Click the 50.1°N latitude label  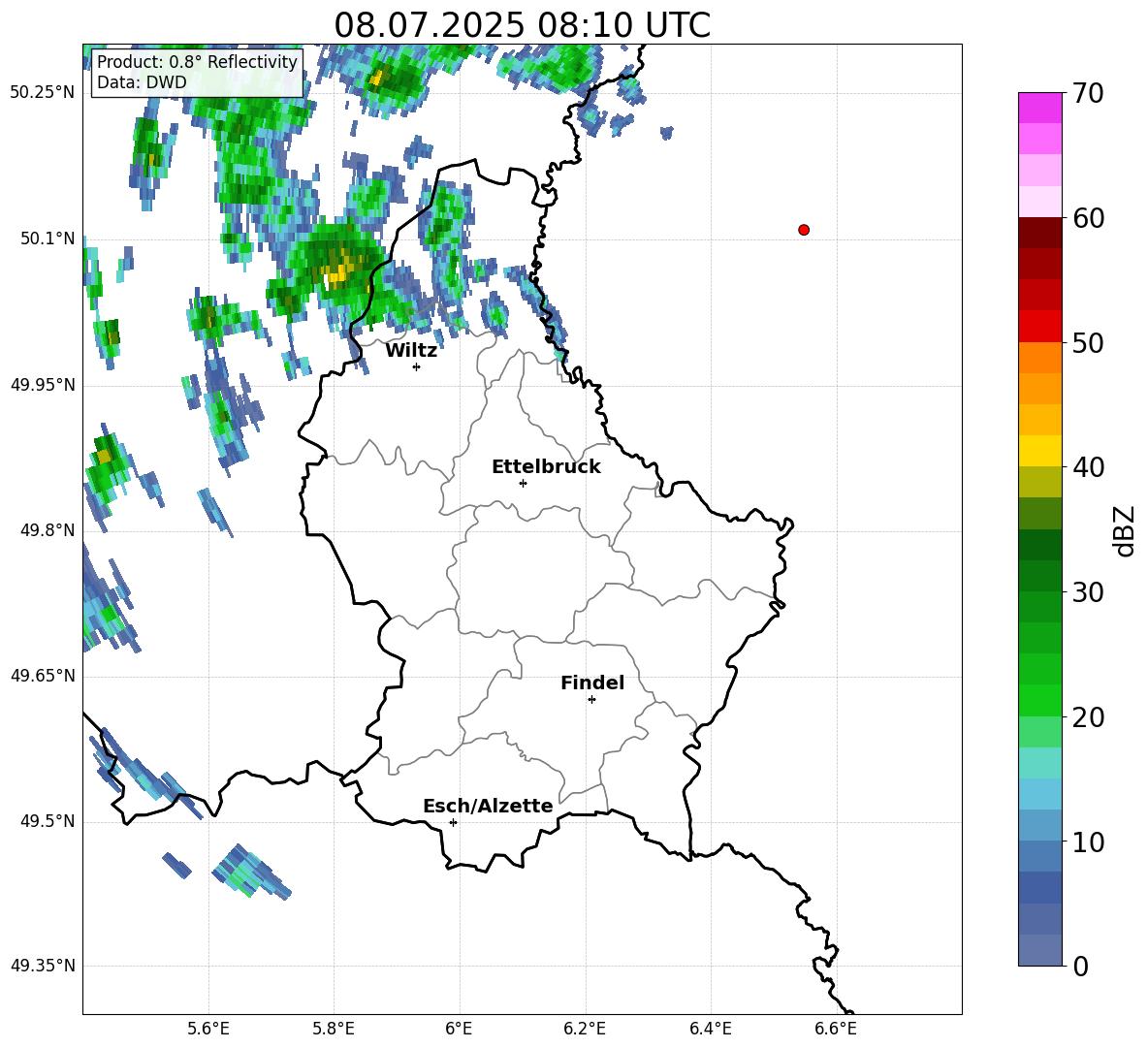48,238
